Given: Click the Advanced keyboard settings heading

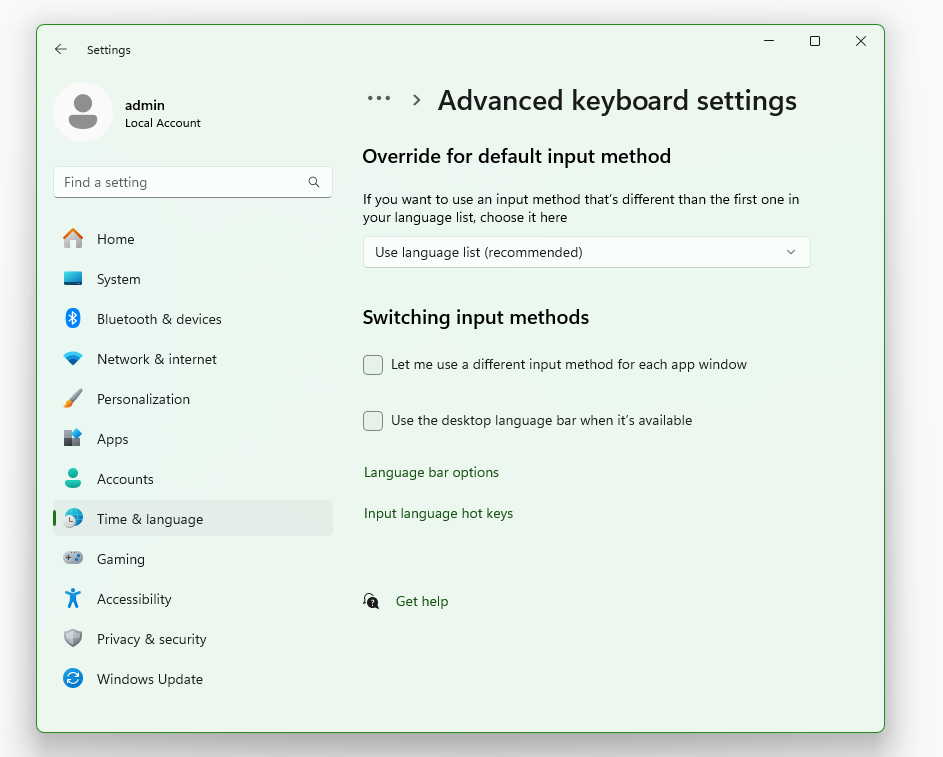Looking at the screenshot, I should 617,100.
